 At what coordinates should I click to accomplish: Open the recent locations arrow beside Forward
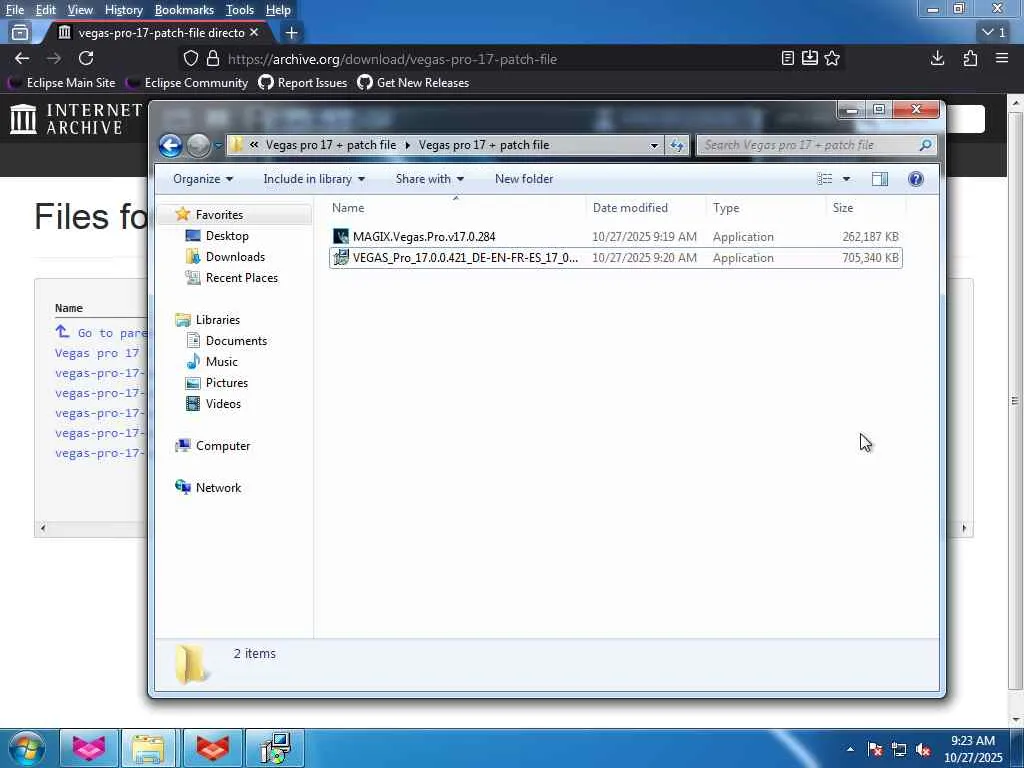point(218,145)
